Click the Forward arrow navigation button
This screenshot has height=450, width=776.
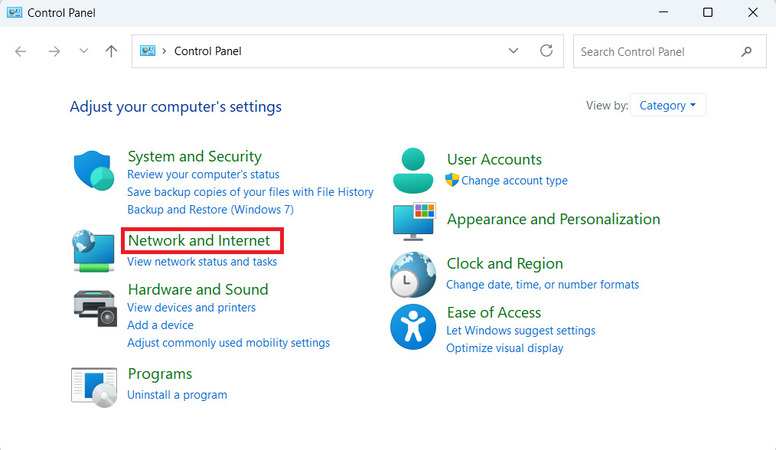click(x=54, y=51)
